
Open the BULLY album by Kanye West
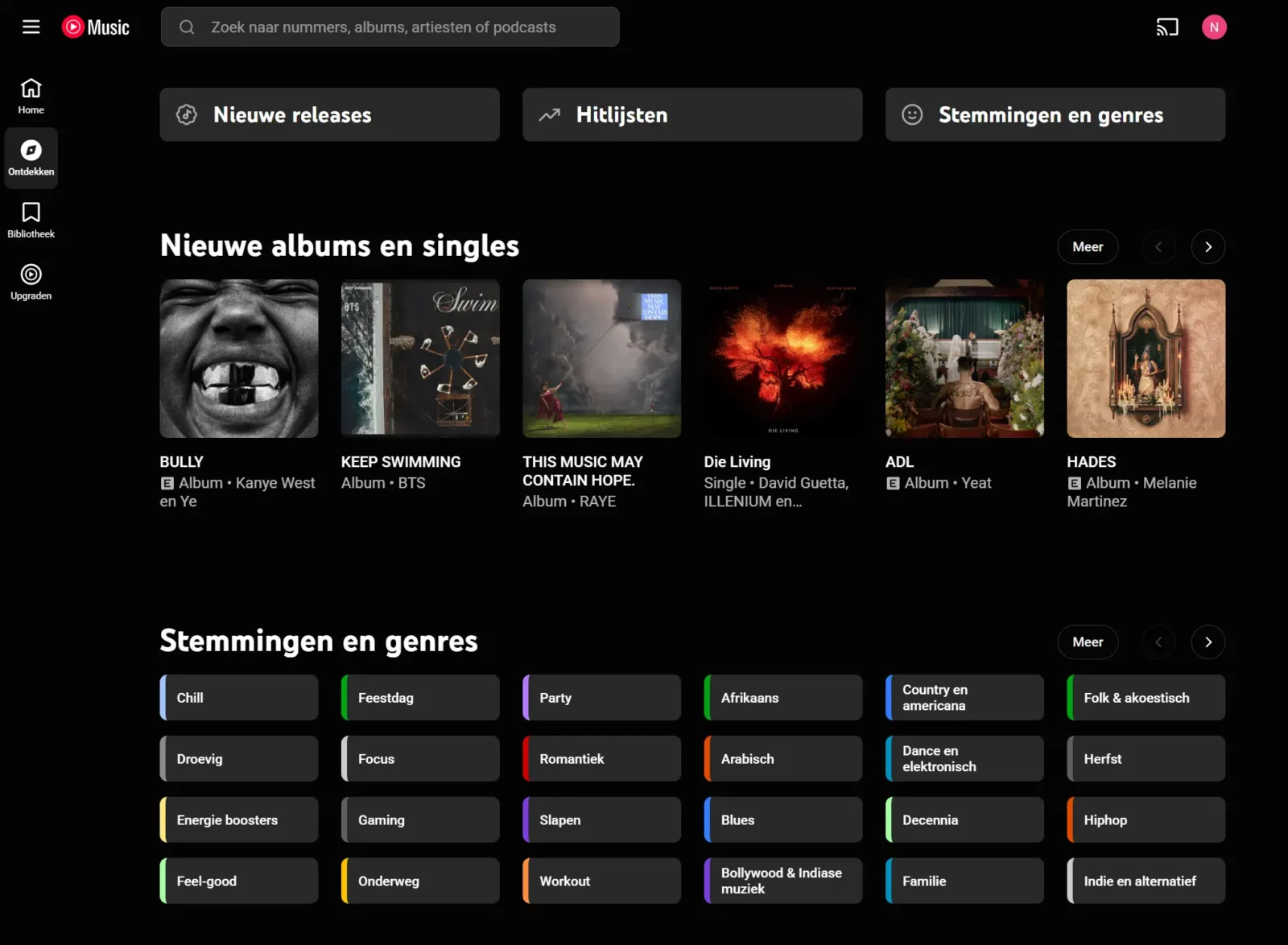[239, 359]
